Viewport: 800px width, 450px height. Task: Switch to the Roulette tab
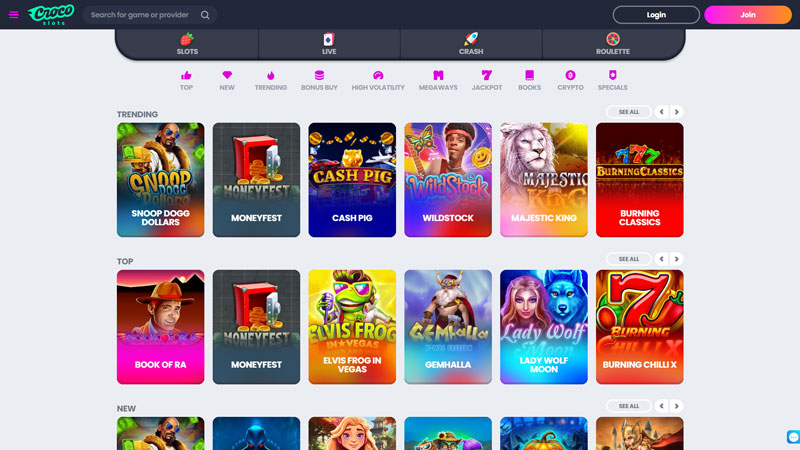(613, 44)
